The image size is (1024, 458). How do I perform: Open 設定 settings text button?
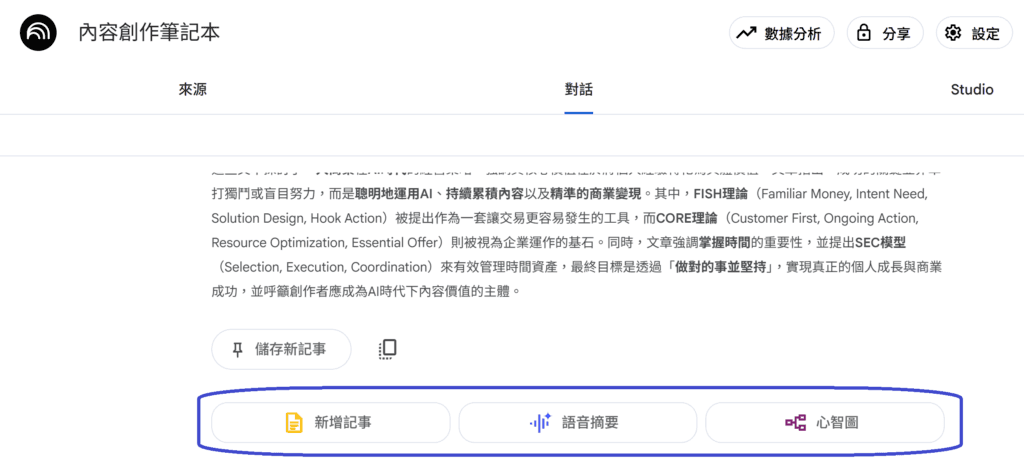pyautogui.click(x=985, y=33)
